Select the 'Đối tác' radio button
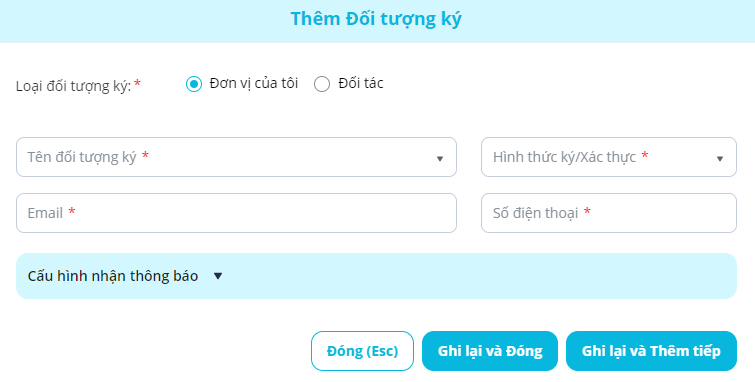755x382 pixels. 322,84
